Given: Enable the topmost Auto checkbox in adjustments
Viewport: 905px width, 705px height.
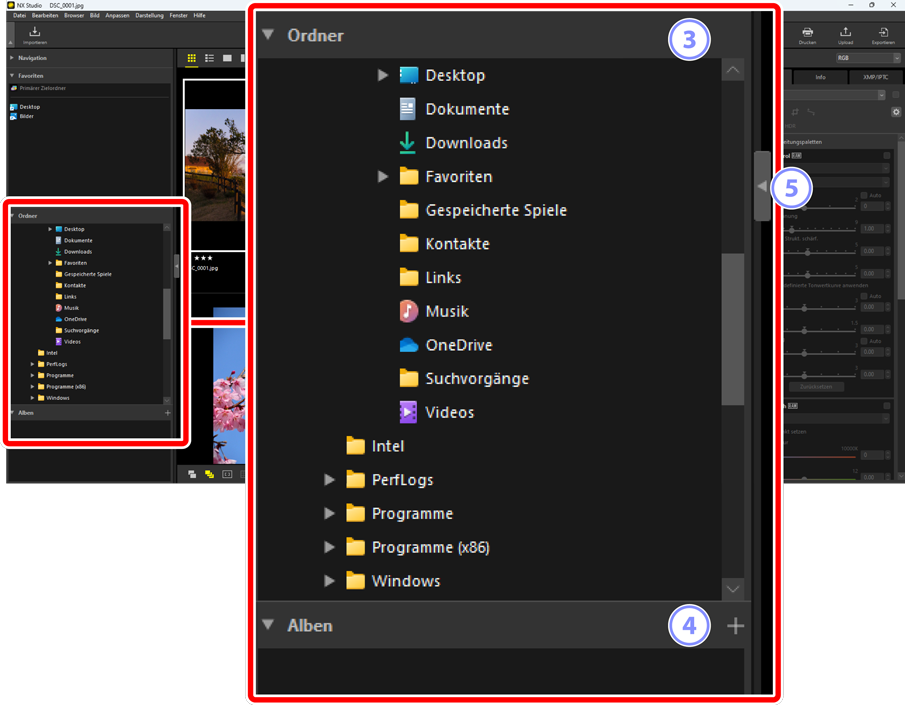Looking at the screenshot, I should (864, 196).
